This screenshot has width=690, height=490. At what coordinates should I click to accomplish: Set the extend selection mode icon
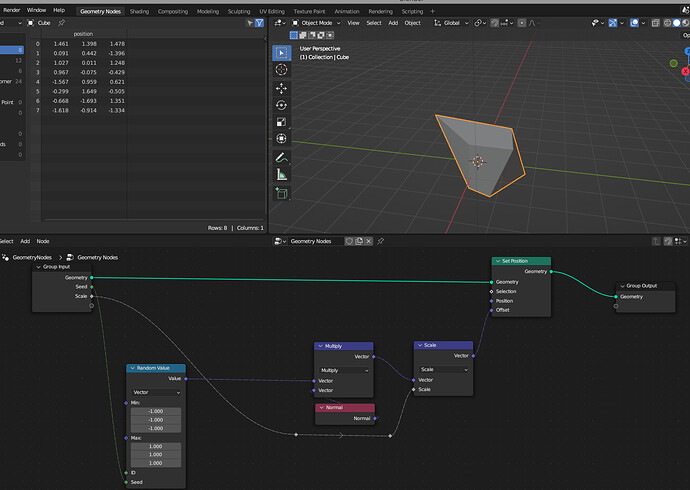[303, 35]
